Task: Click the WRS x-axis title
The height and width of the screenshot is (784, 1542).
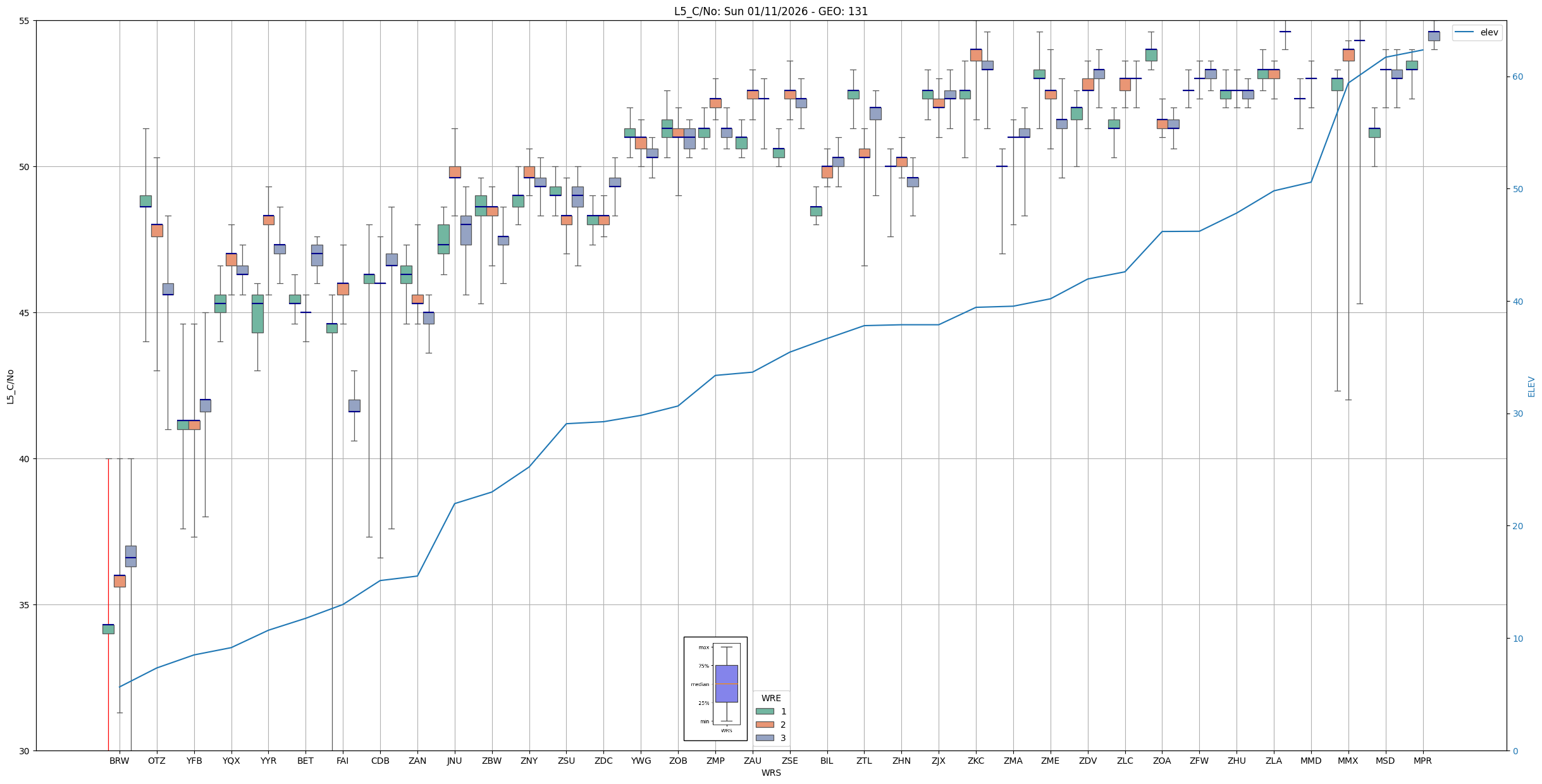Action: 770,773
